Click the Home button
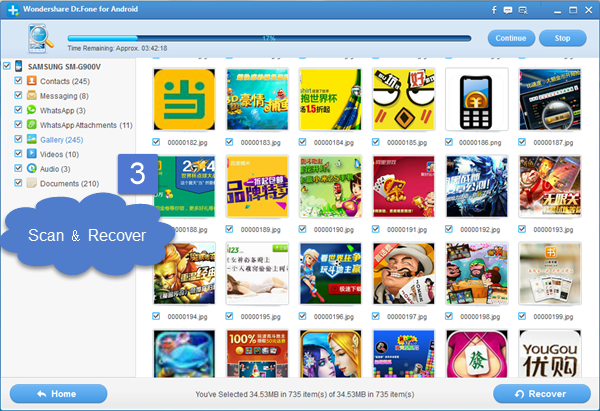 [x=59, y=394]
